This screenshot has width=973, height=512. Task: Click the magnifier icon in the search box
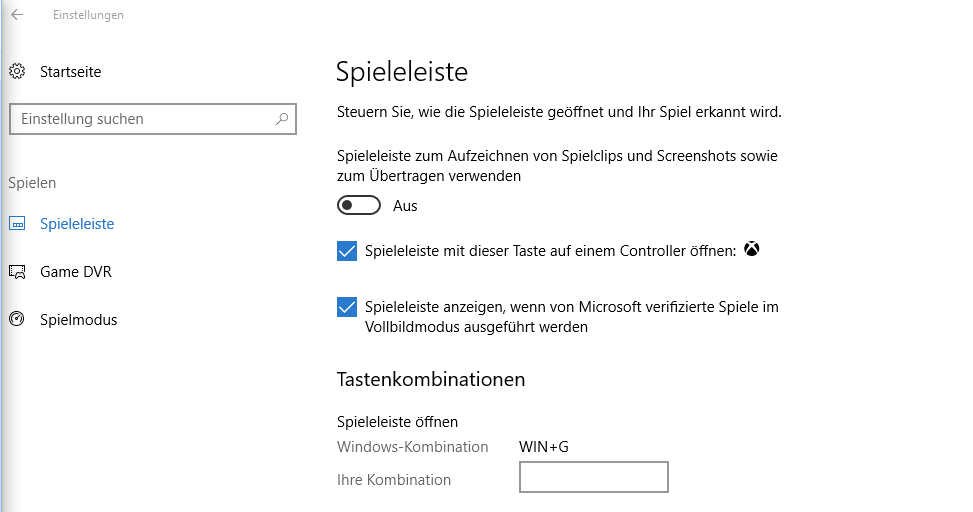[x=283, y=119]
